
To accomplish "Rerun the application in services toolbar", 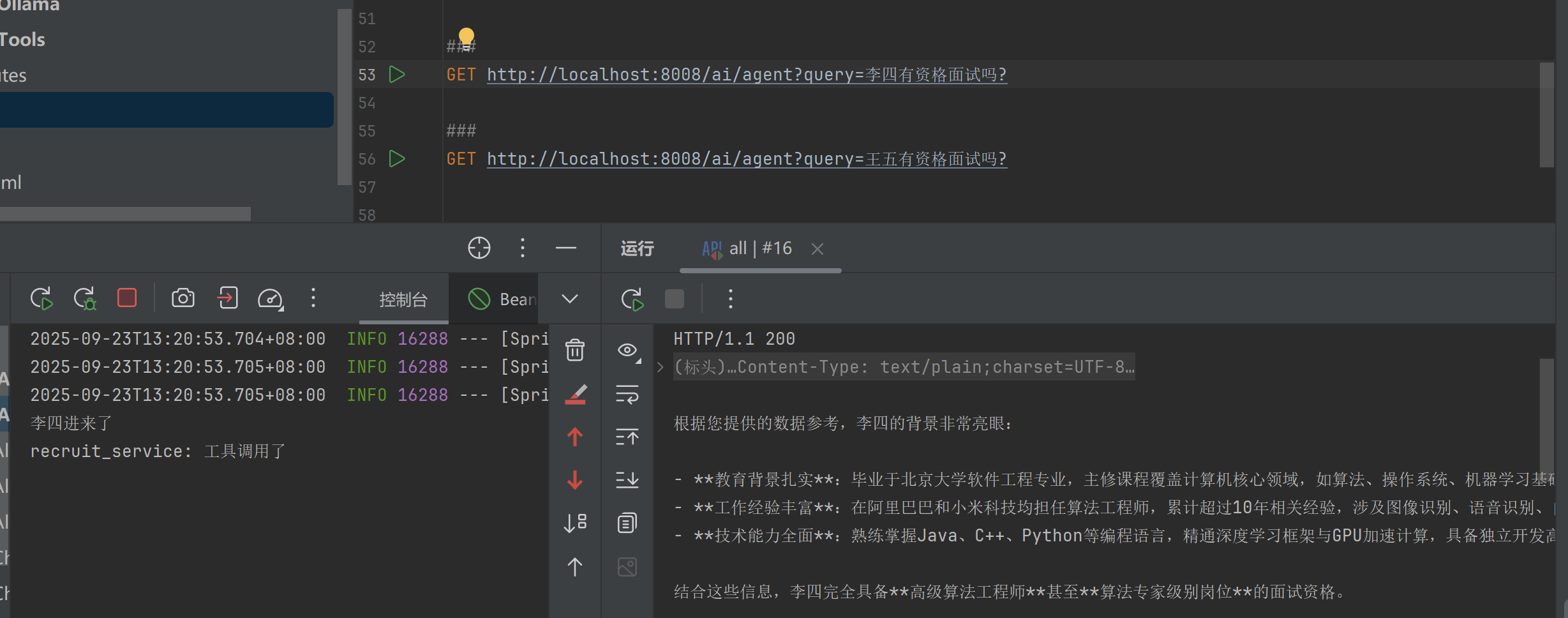I will coord(41,298).
